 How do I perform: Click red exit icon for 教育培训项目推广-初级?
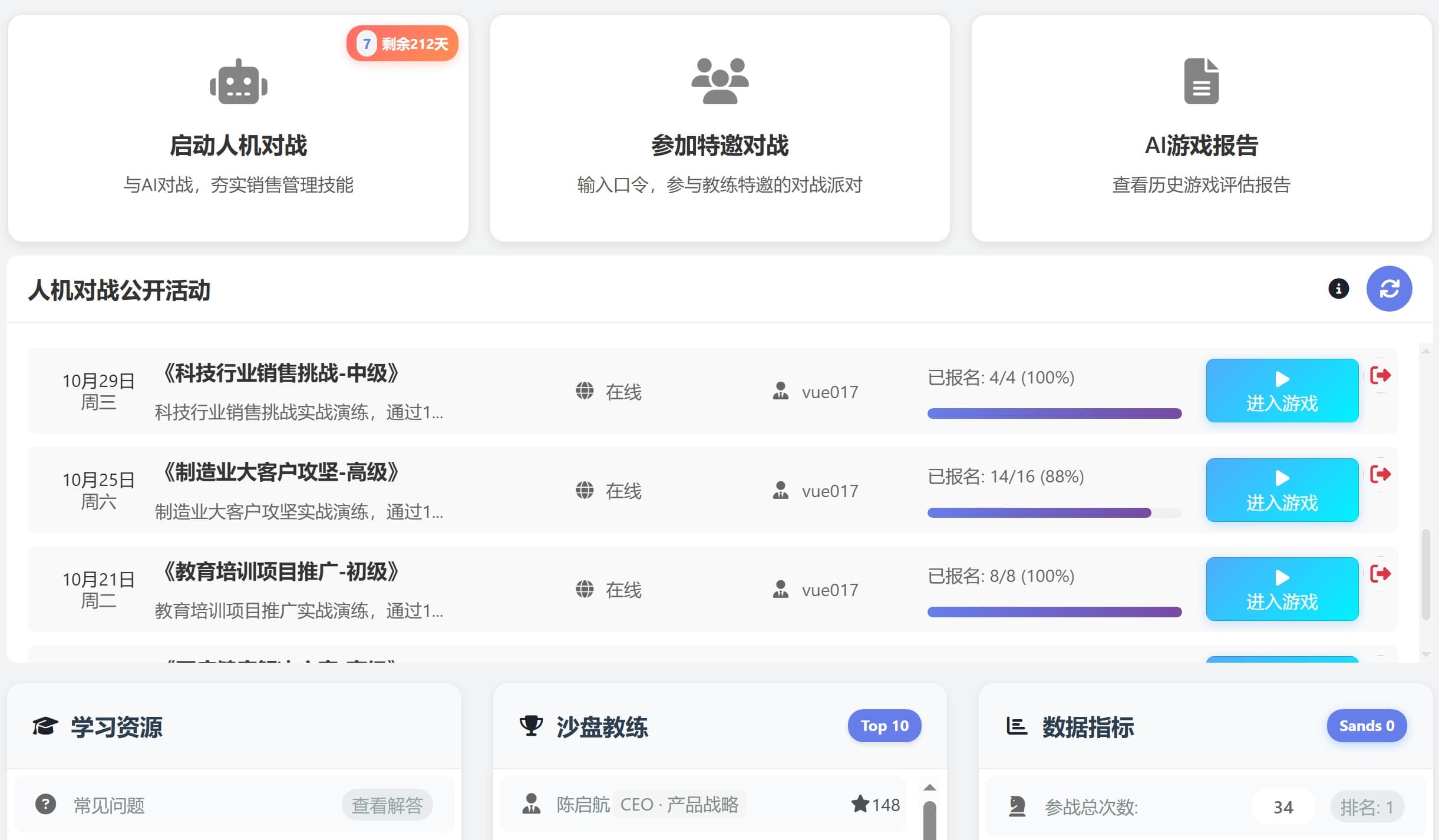[x=1380, y=574]
